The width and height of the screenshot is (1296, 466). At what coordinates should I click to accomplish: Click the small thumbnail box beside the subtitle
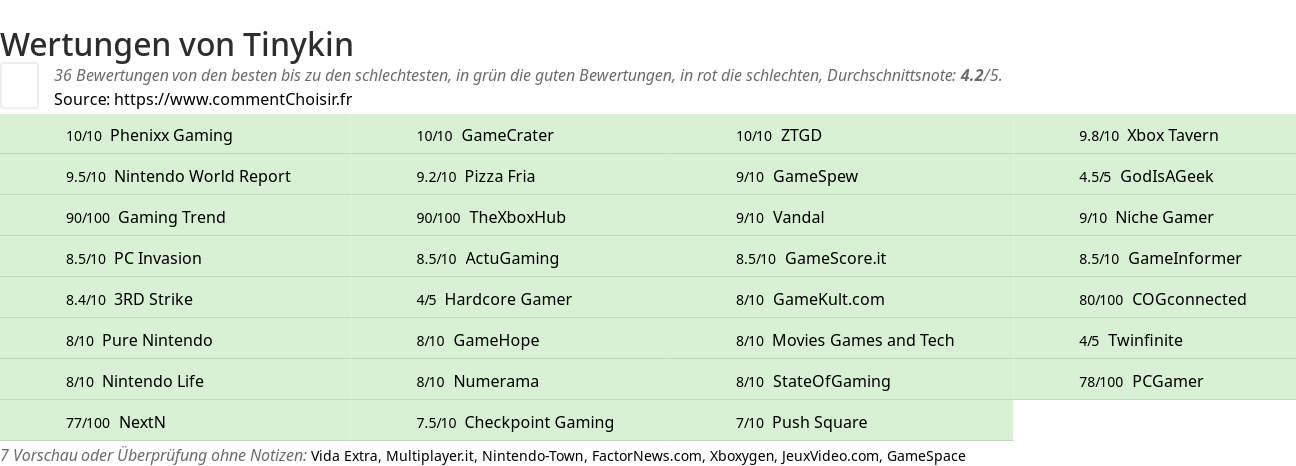(x=20, y=85)
